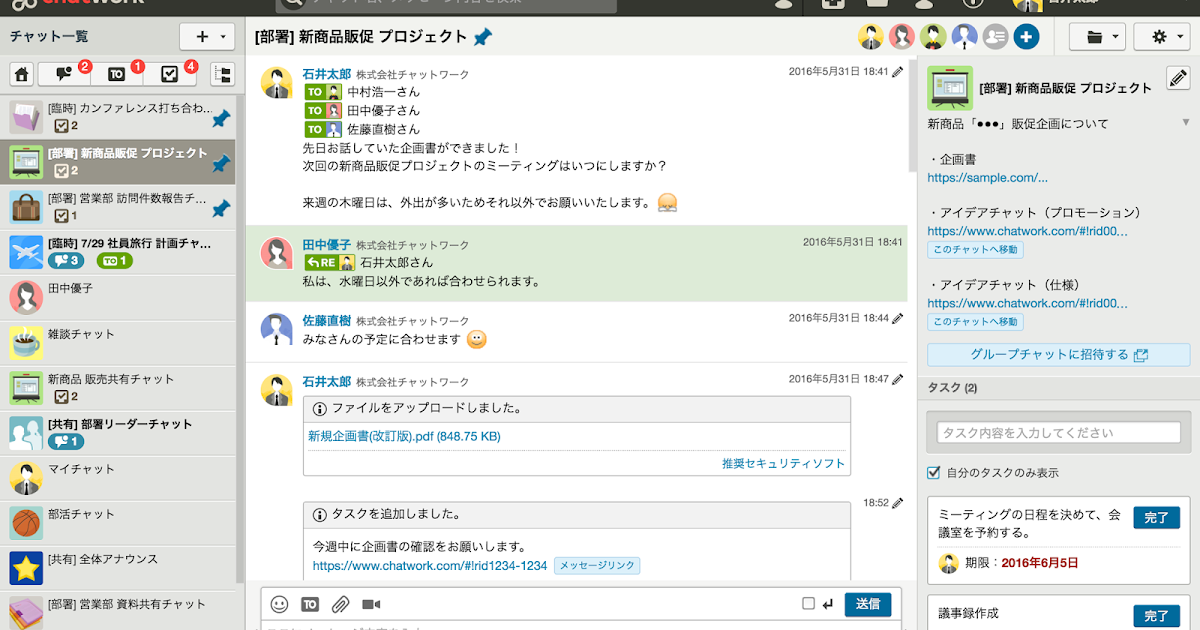Toggle Enter-to-send checkbox
Screen dimensions: 1200x630
808,603
